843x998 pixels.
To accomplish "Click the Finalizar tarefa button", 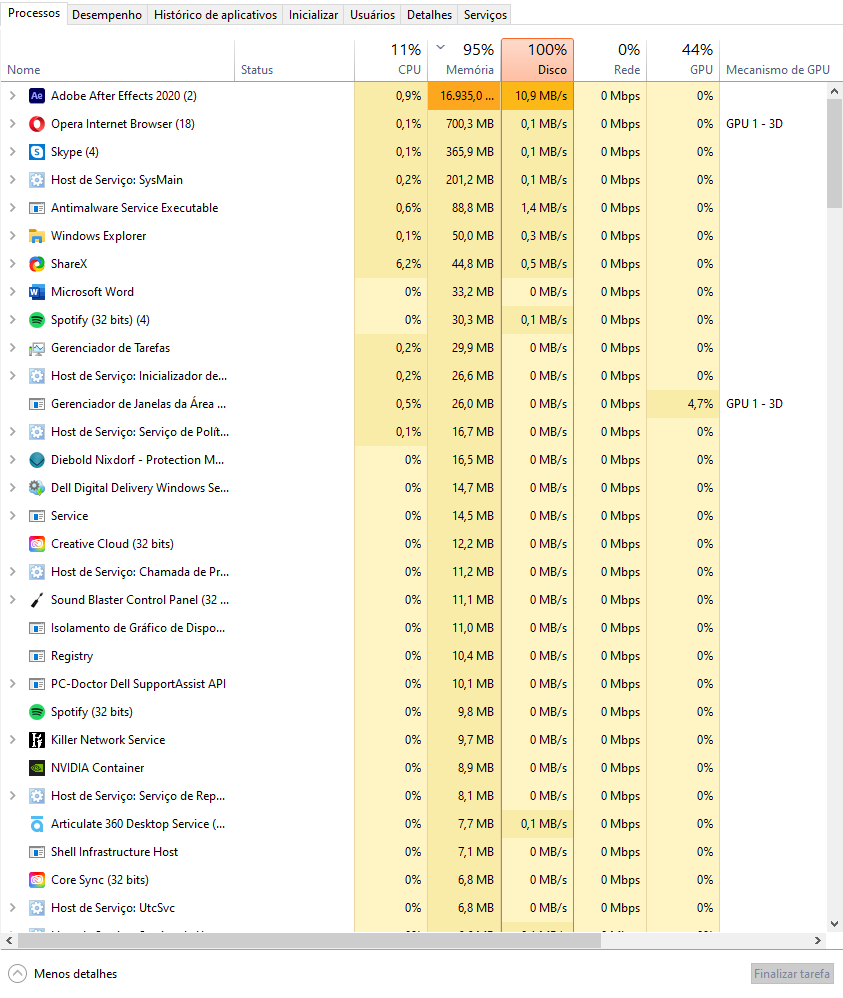I will (792, 974).
